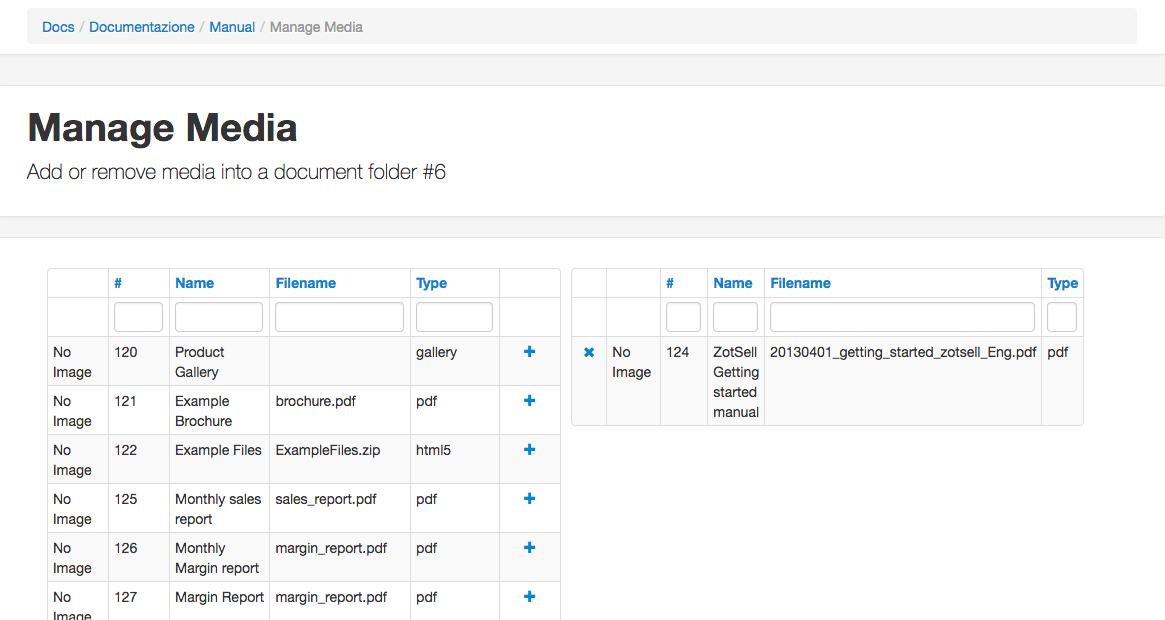Select the 'ZotSell Getting started manual' name cell

point(736,382)
